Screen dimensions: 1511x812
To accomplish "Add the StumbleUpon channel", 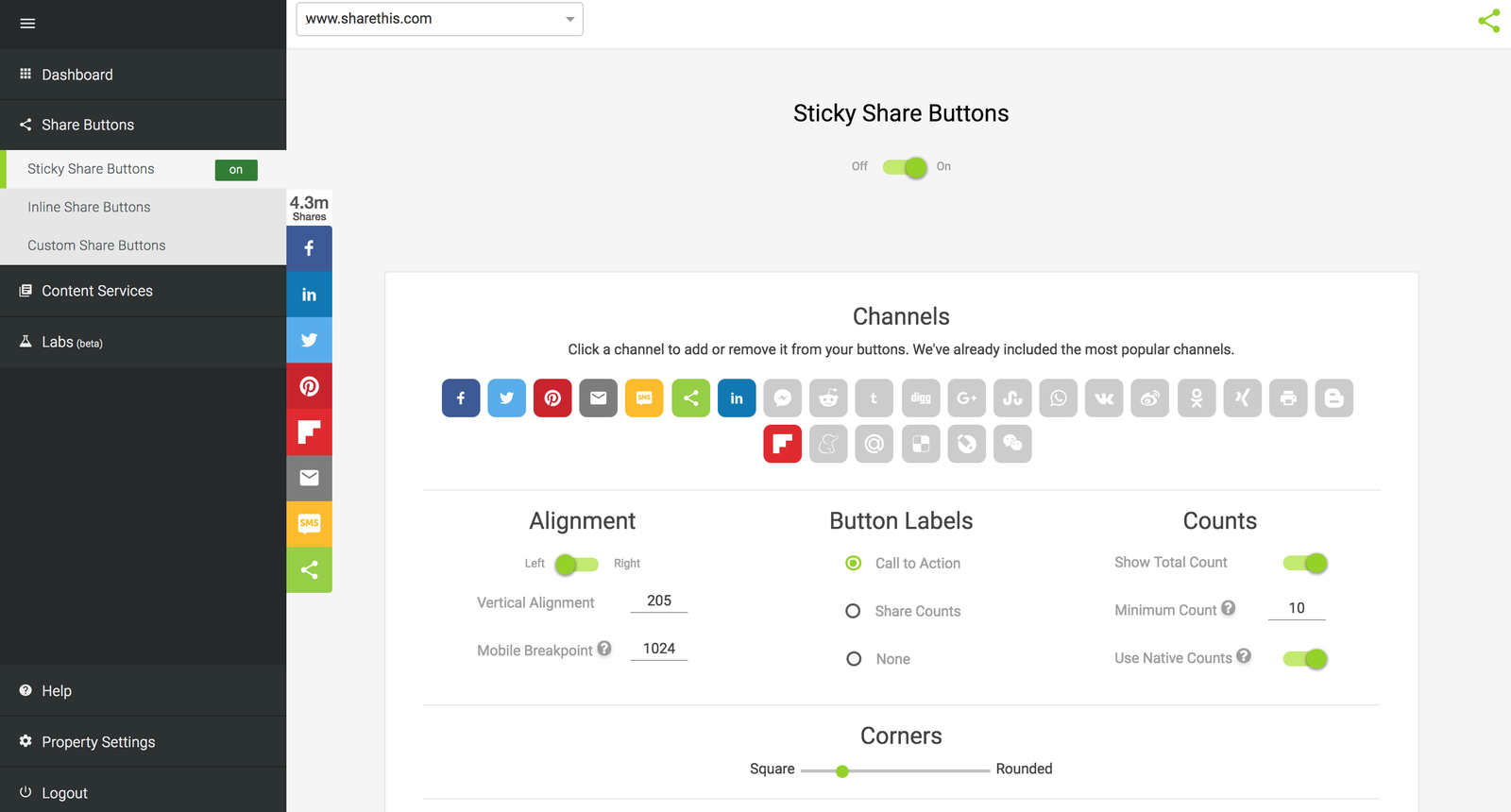I will coord(1012,398).
